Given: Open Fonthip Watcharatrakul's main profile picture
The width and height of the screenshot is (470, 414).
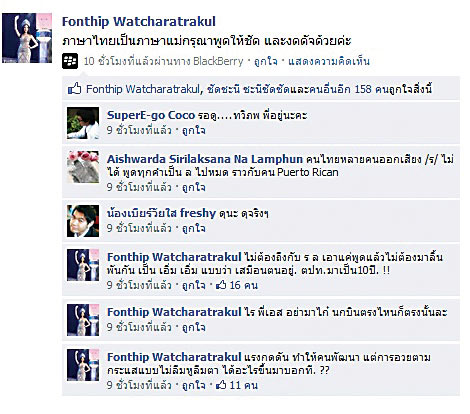Looking at the screenshot, I should click(27, 38).
